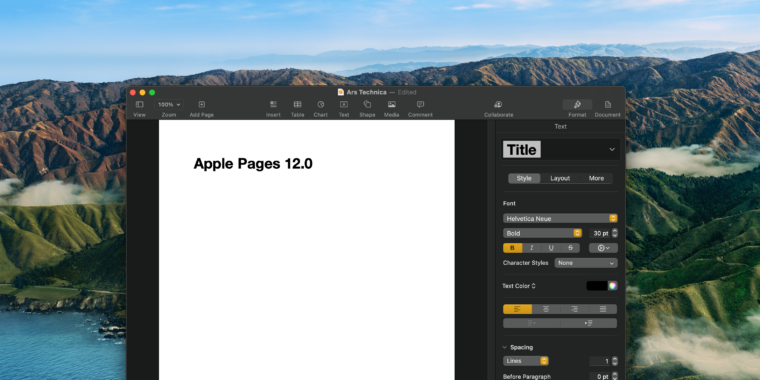Image resolution: width=760 pixels, height=380 pixels.
Task: Open the Text Color type selector
Action: 519,286
